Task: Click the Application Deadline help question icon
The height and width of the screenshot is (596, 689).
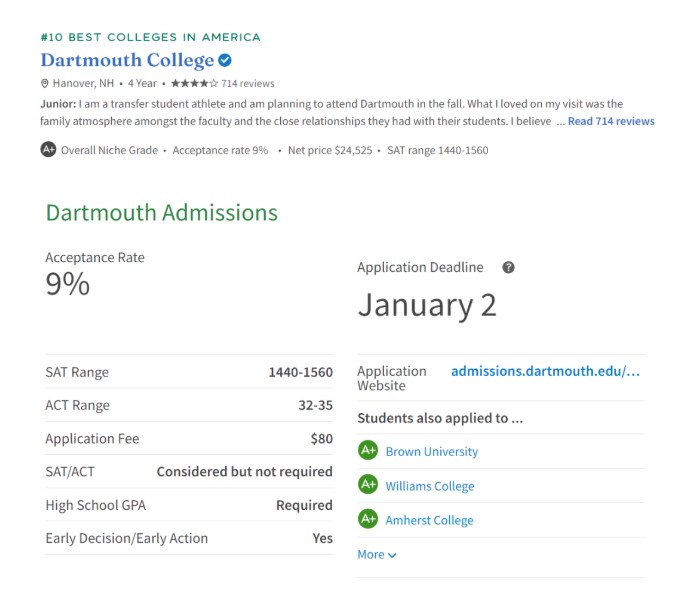Action: 508,267
